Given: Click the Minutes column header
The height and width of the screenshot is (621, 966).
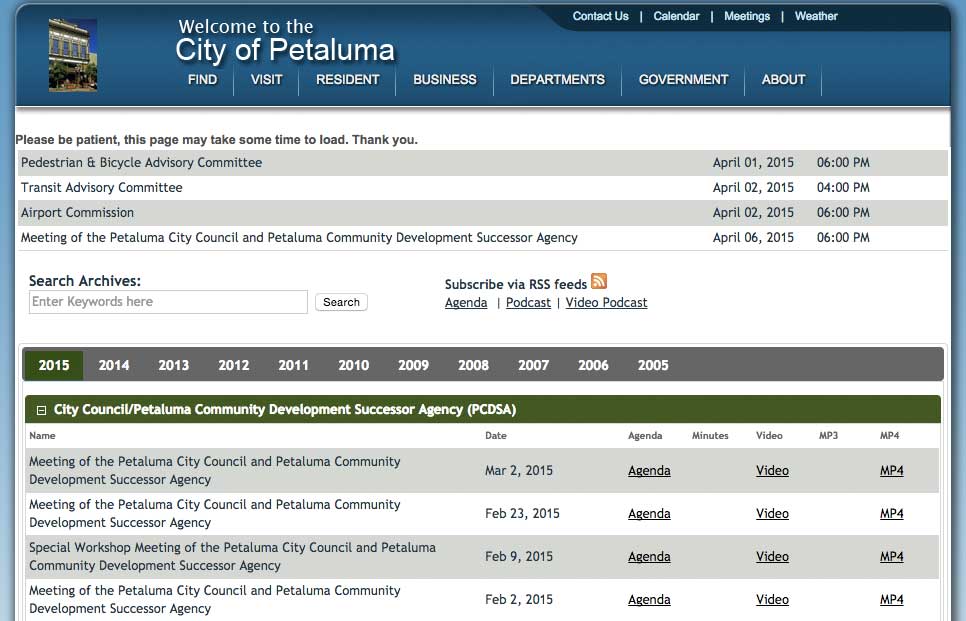Looking at the screenshot, I should [x=710, y=436].
